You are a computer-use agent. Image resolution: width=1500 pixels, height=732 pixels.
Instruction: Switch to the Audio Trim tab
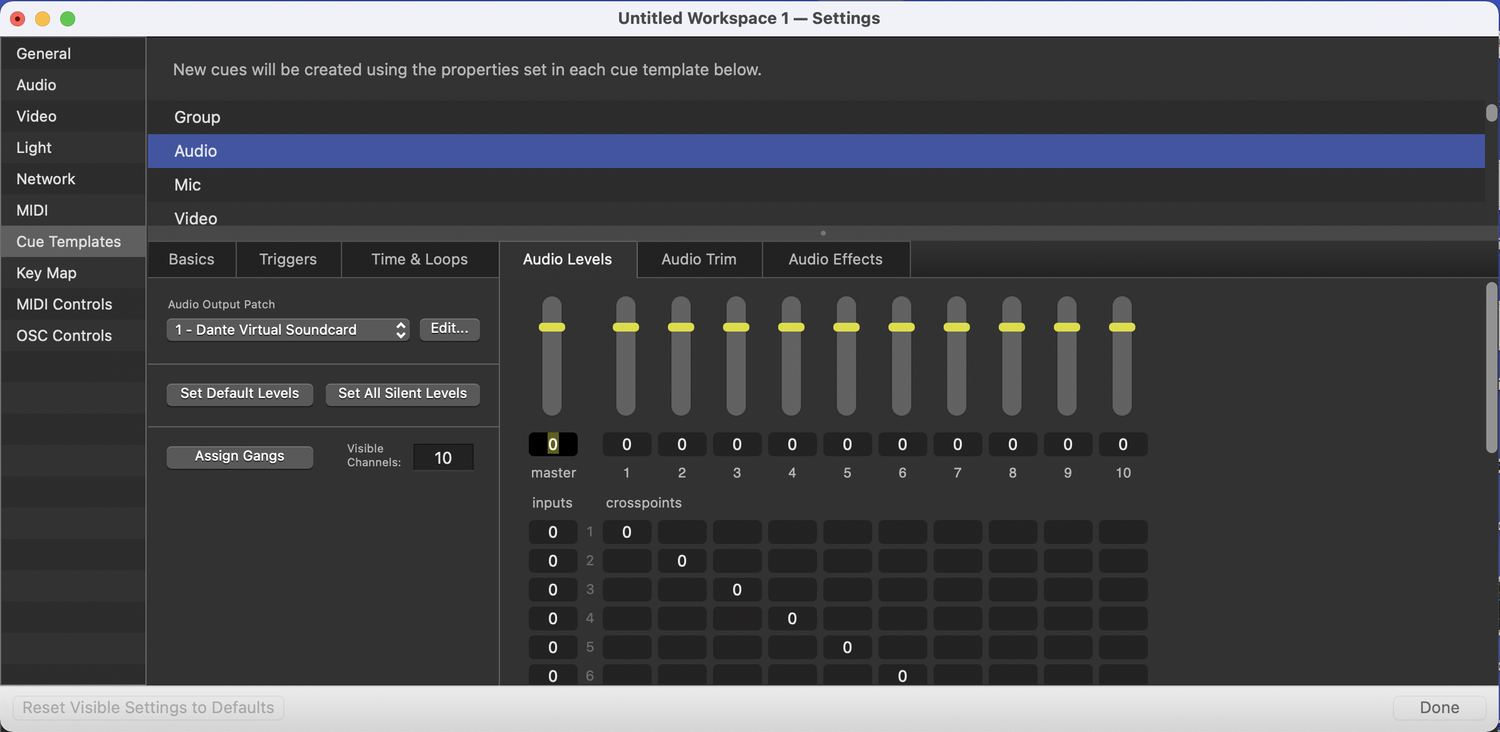698,259
